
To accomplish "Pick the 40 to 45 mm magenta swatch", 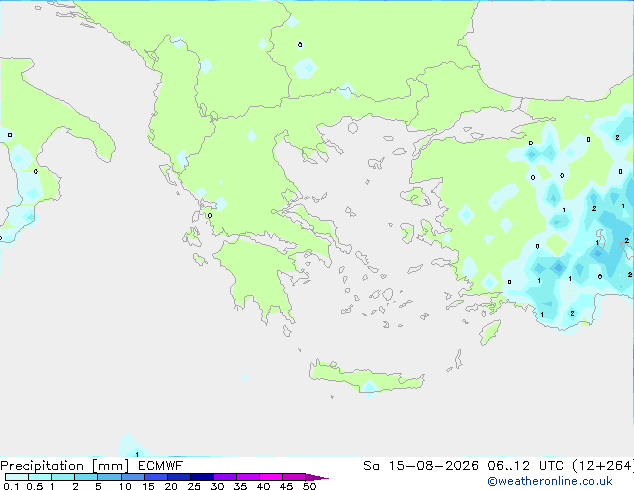I will pos(271,477).
